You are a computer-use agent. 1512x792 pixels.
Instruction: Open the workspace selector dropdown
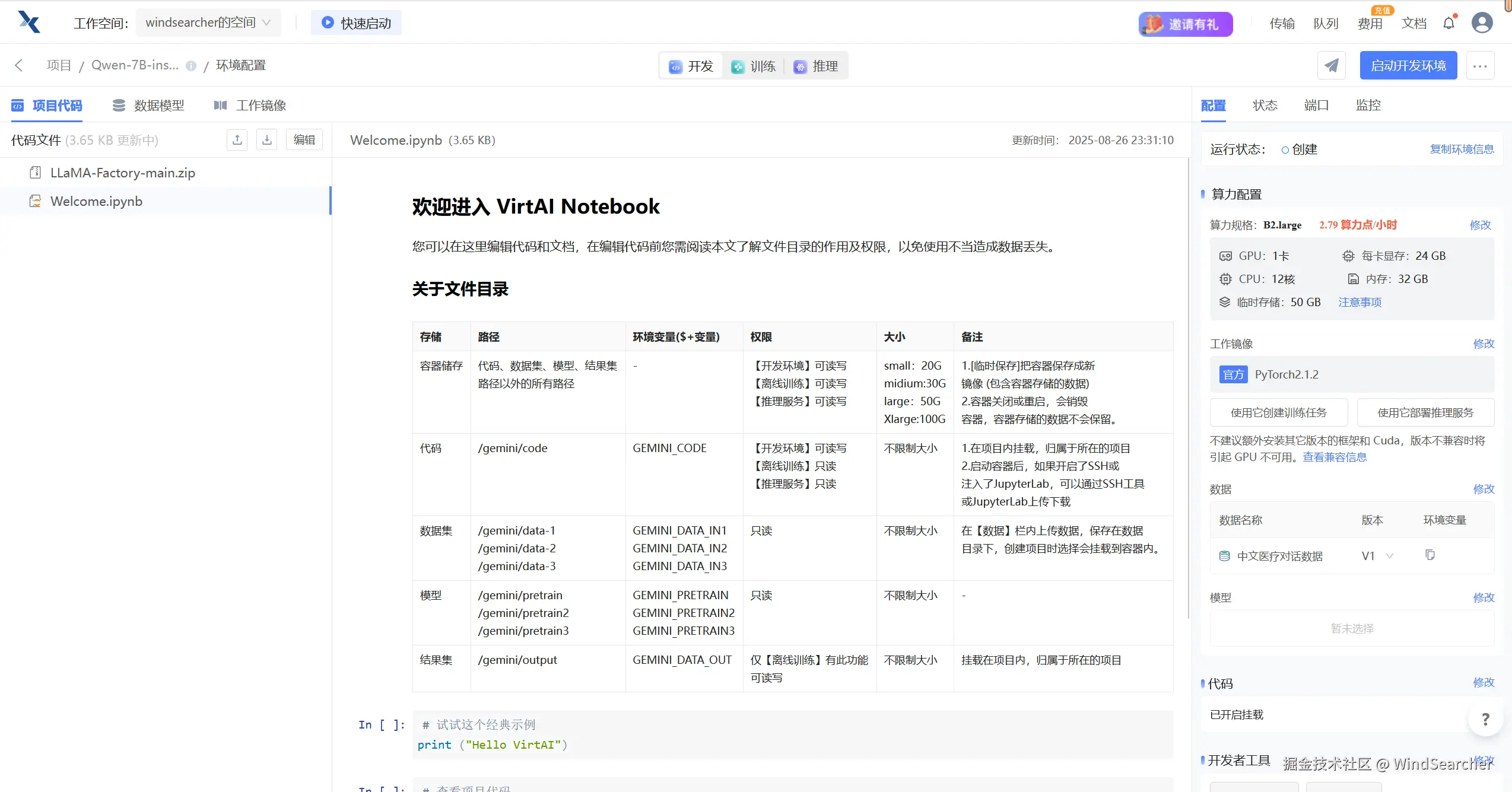tap(208, 22)
